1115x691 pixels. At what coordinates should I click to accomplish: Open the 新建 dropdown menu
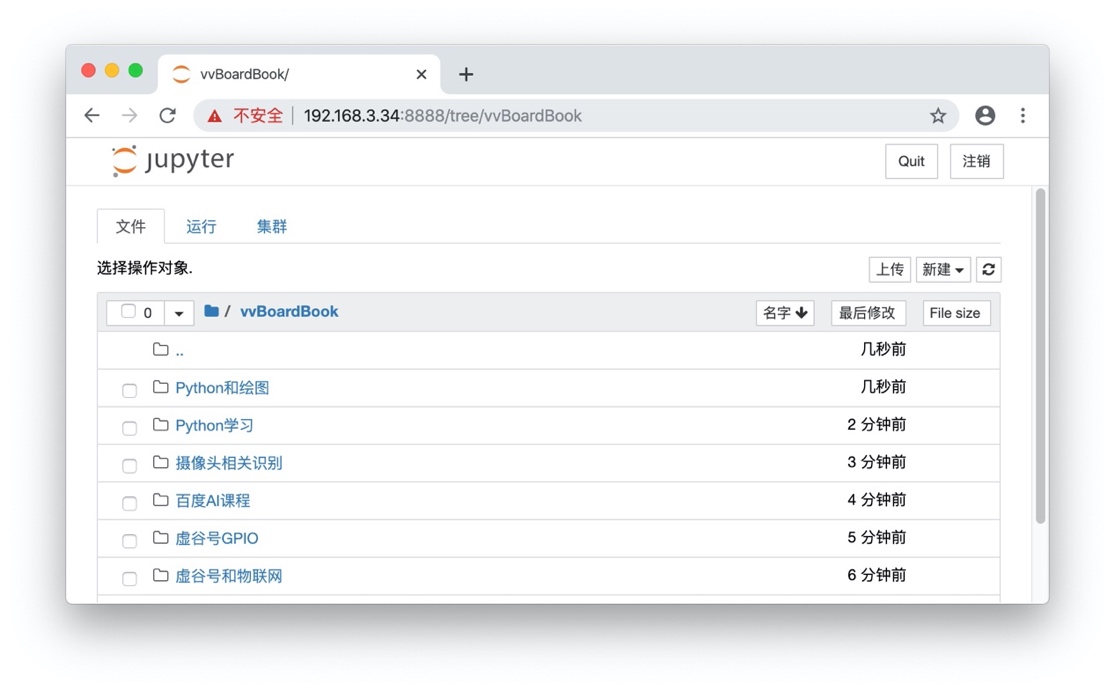pyautogui.click(x=943, y=269)
